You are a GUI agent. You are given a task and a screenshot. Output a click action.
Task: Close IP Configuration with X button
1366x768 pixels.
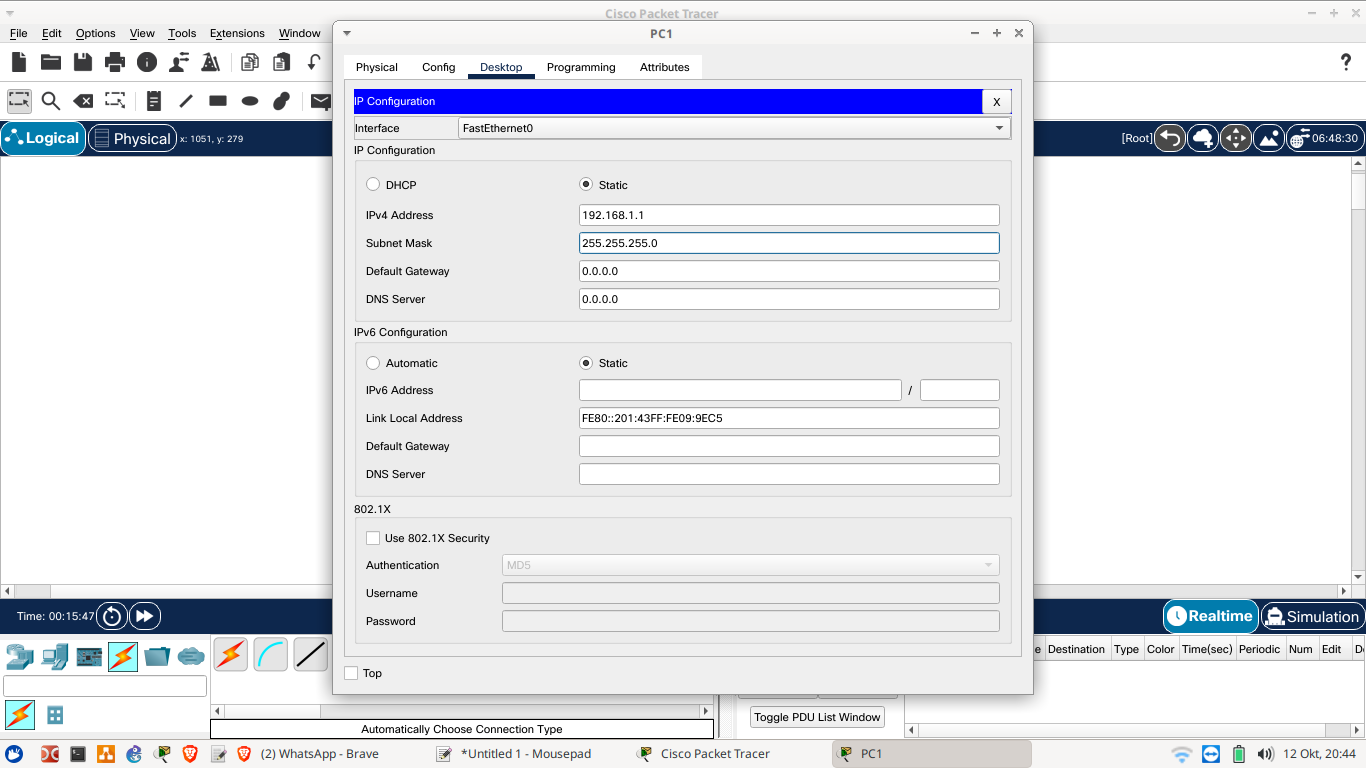click(x=996, y=101)
